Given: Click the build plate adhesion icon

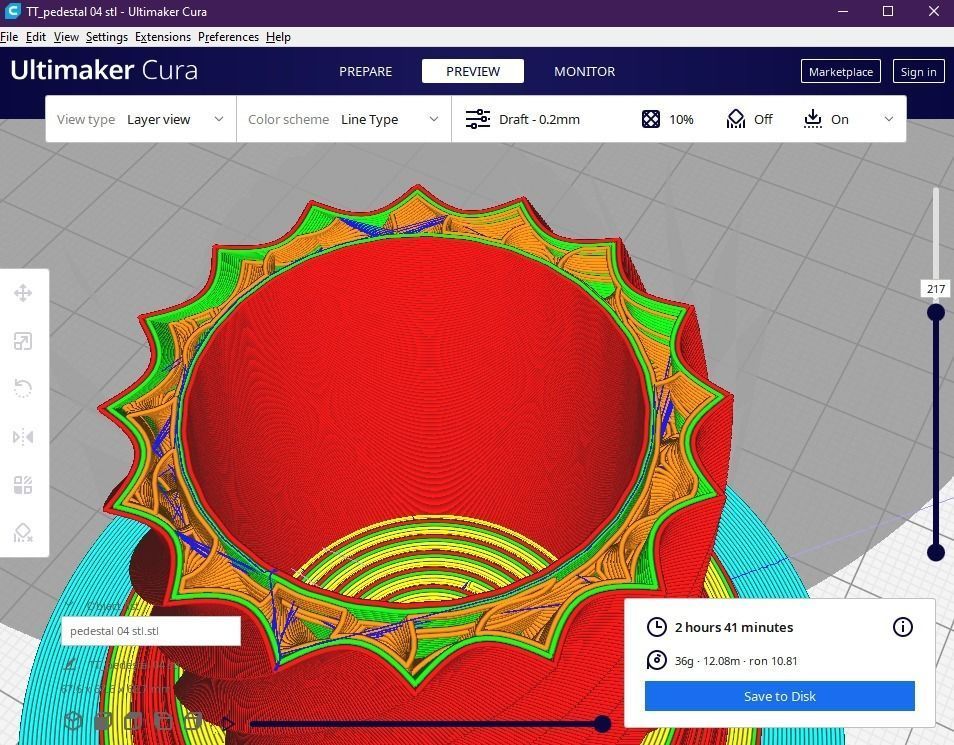Looking at the screenshot, I should (813, 119).
